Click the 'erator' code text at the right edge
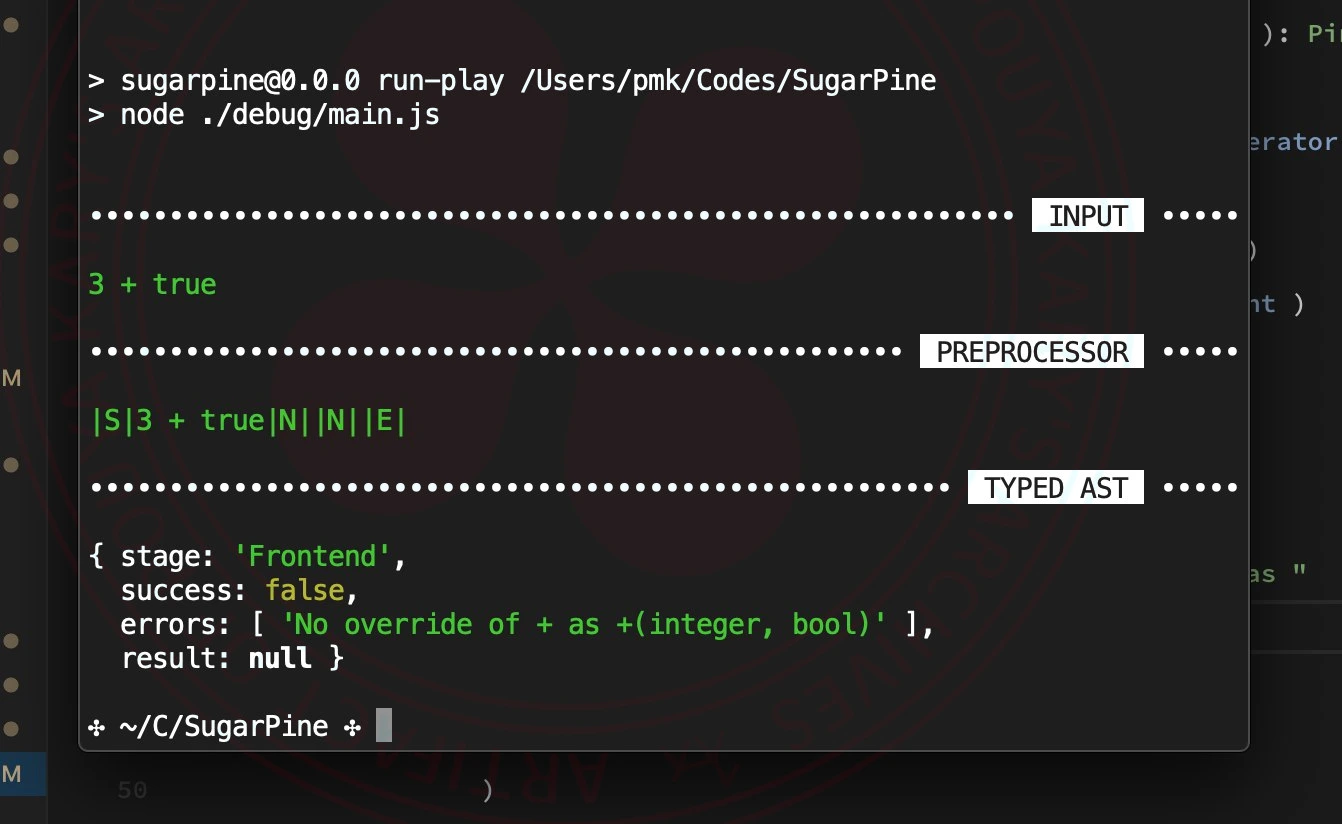The height and width of the screenshot is (824, 1342). pyautogui.click(x=1298, y=142)
